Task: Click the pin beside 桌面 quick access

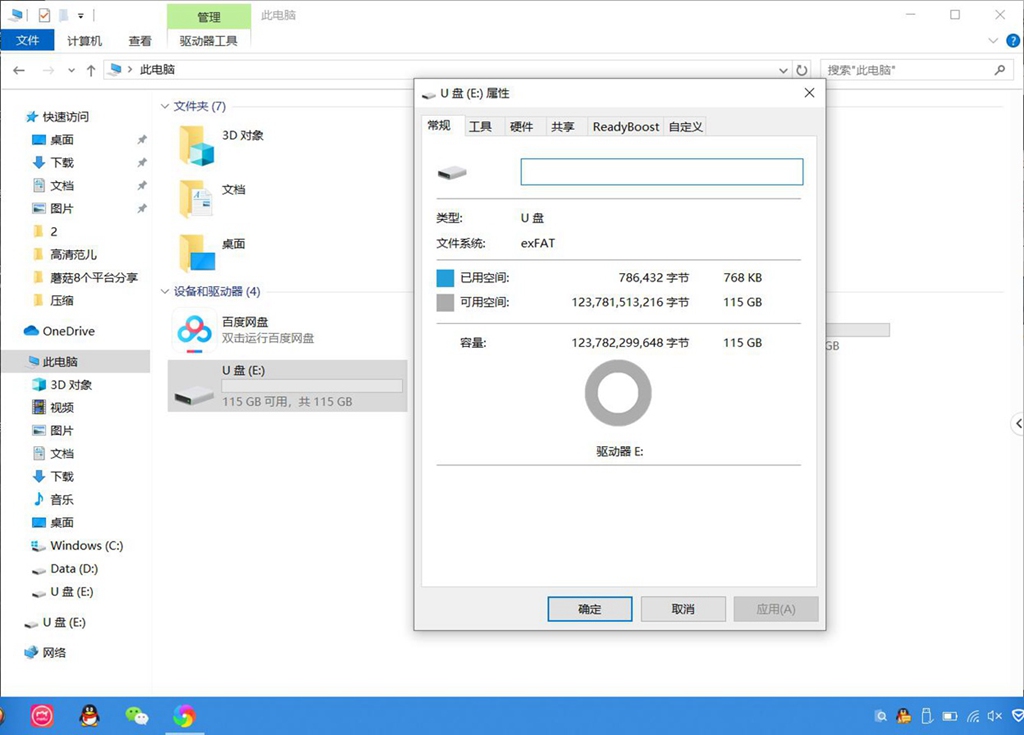Action: 142,140
